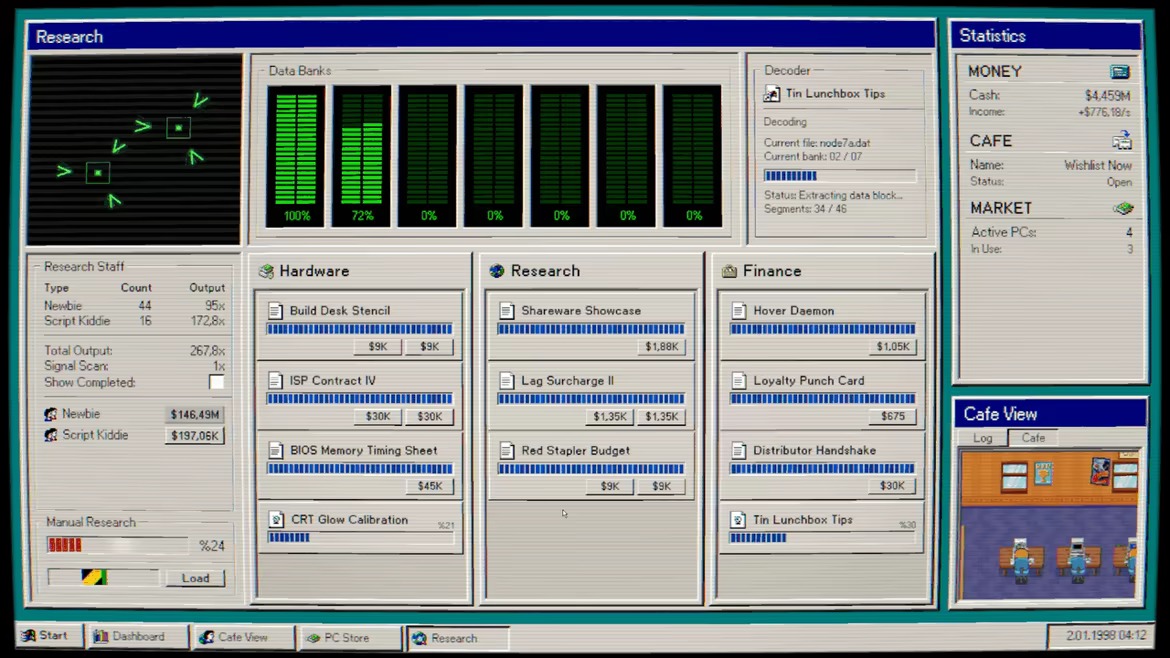This screenshot has width=1170, height=658.
Task: Click the Load button in Manual Research
Action: coord(195,578)
